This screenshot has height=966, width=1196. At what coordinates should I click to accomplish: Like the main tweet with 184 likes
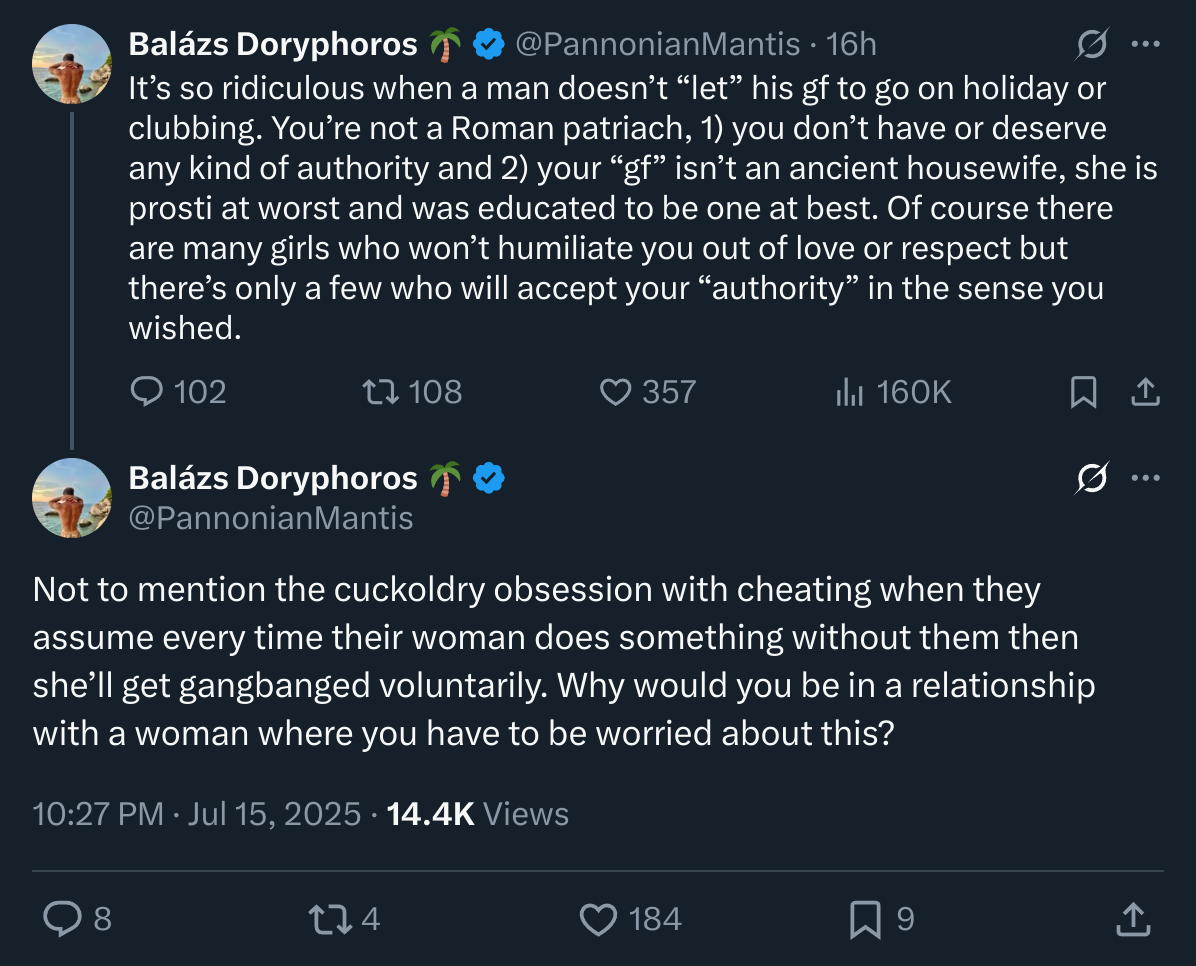(x=599, y=918)
